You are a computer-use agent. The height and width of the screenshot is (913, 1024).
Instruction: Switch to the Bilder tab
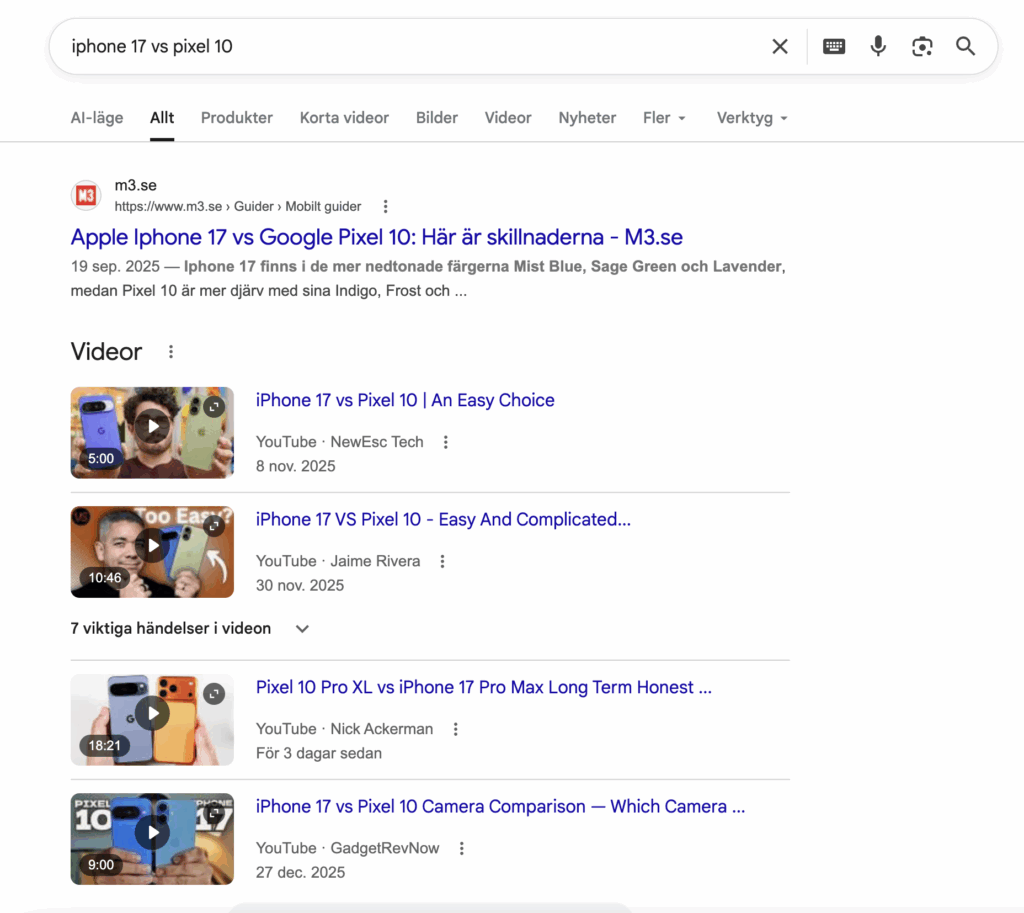point(437,118)
